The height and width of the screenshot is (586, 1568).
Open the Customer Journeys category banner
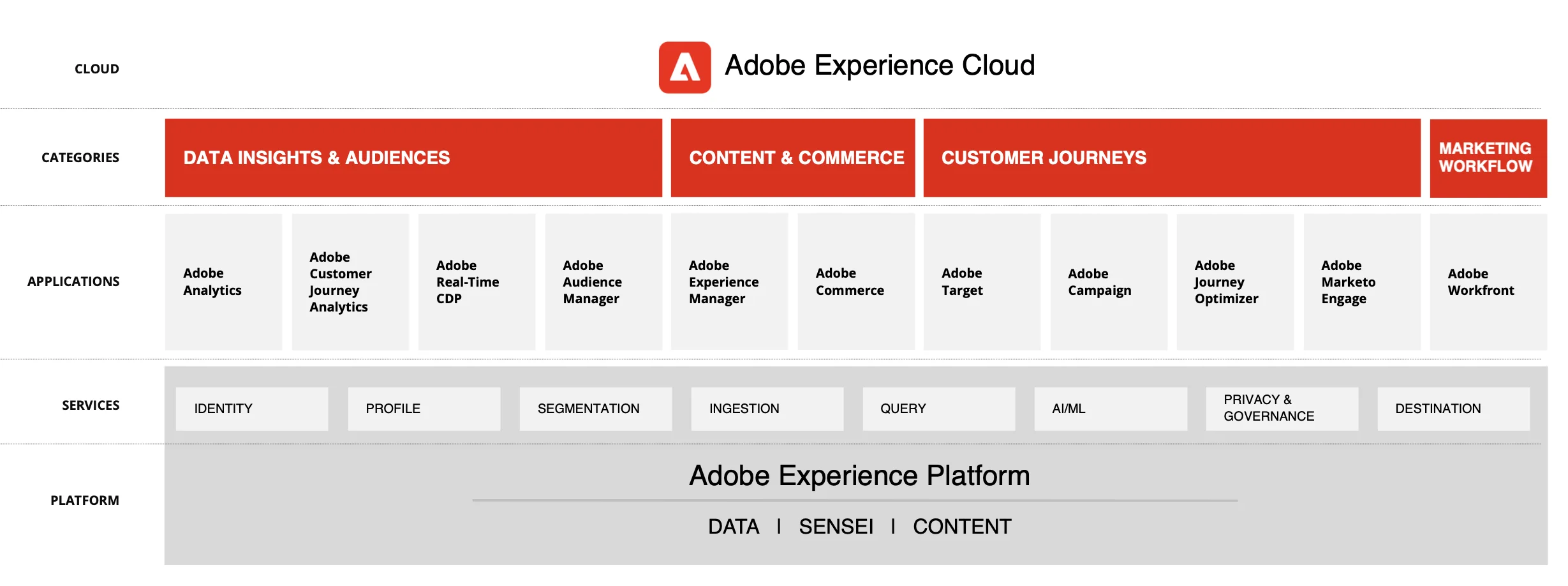point(1171,158)
